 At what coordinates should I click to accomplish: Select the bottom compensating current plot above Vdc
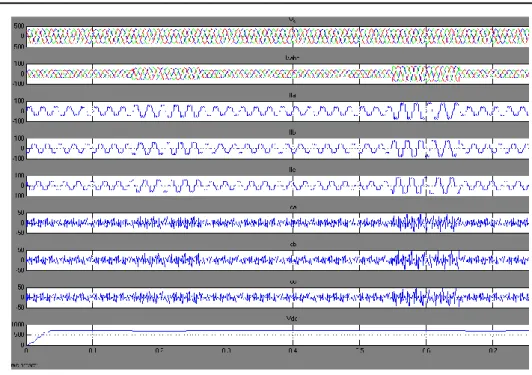pos(278,298)
